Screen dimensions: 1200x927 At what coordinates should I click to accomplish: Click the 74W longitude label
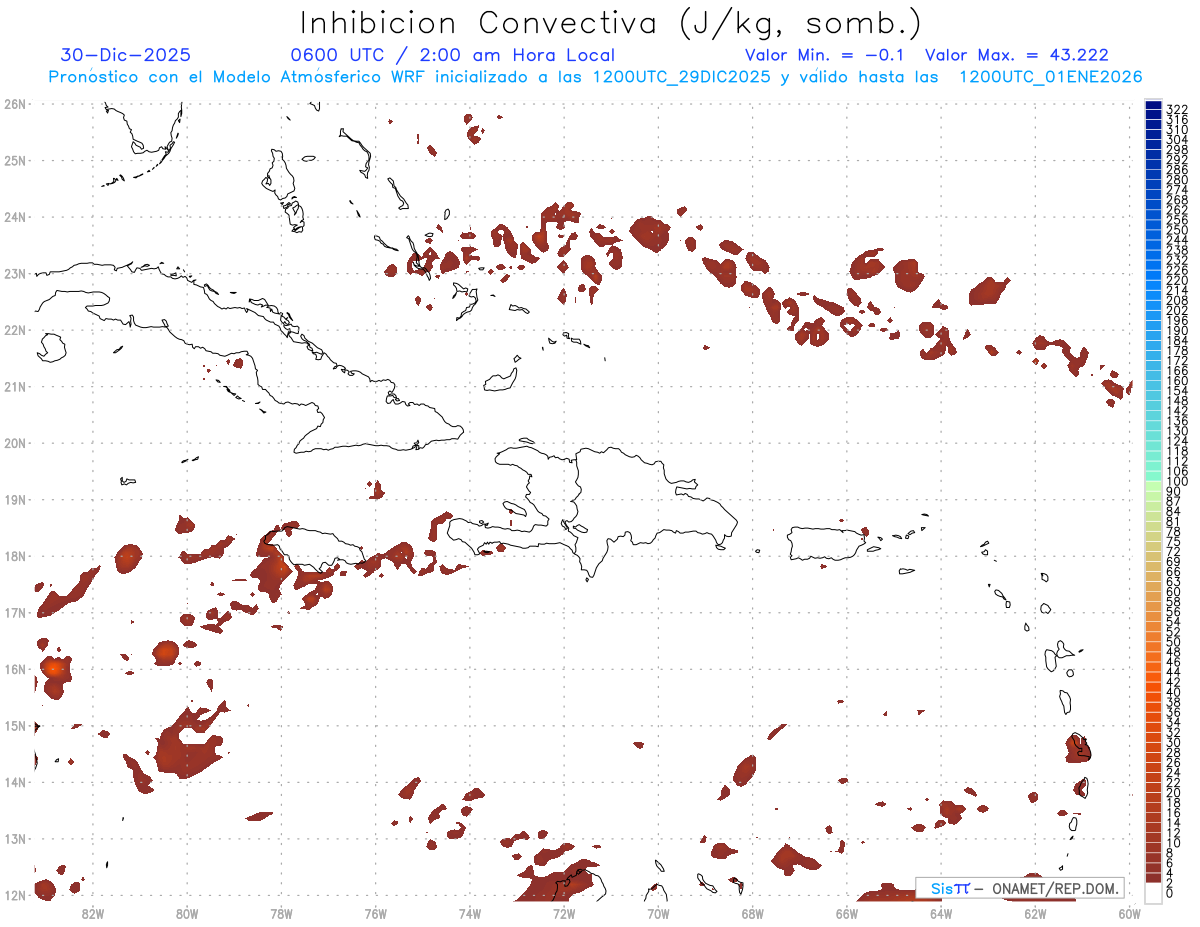click(x=469, y=912)
